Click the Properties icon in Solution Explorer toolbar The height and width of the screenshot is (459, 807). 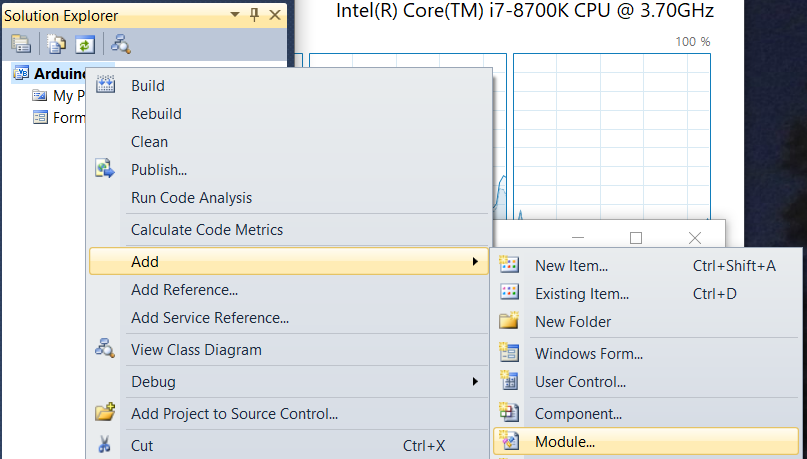[21, 44]
